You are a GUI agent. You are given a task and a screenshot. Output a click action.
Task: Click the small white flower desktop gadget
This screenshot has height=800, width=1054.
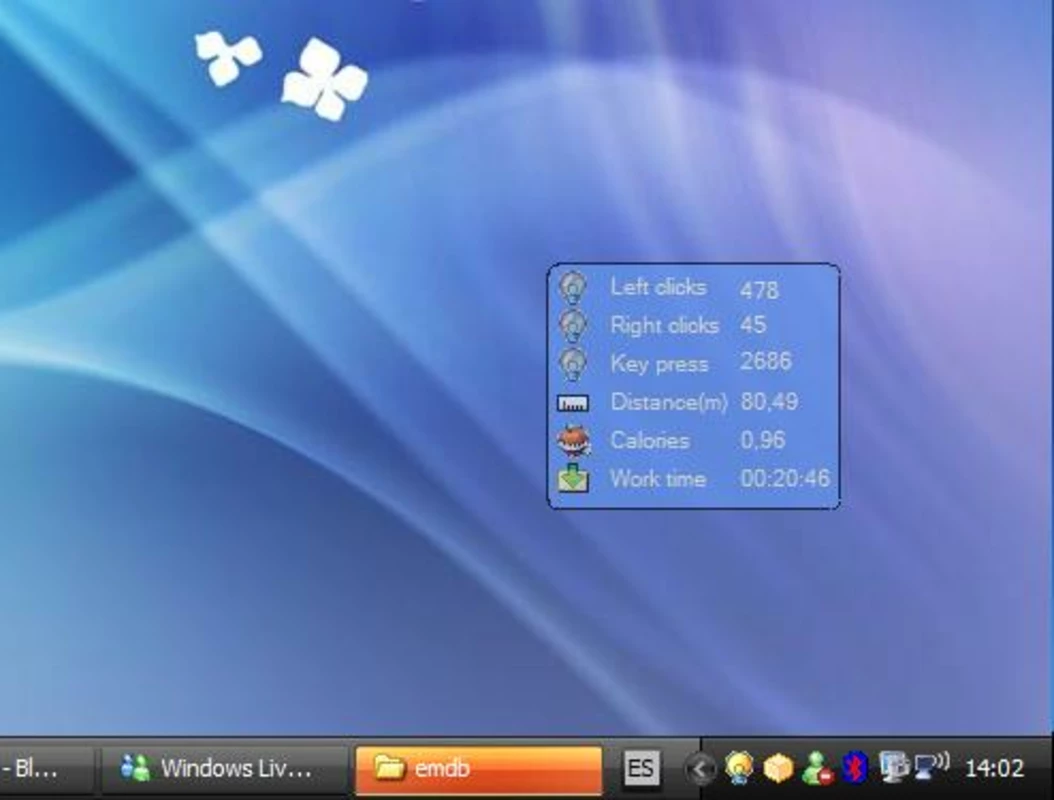tap(228, 58)
